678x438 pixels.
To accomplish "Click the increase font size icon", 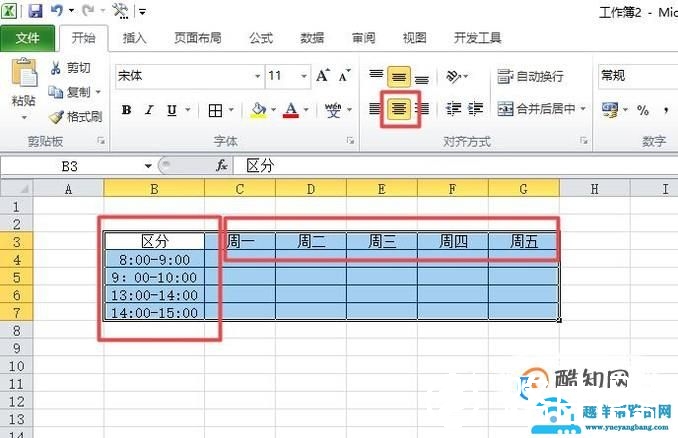I will [x=323, y=76].
